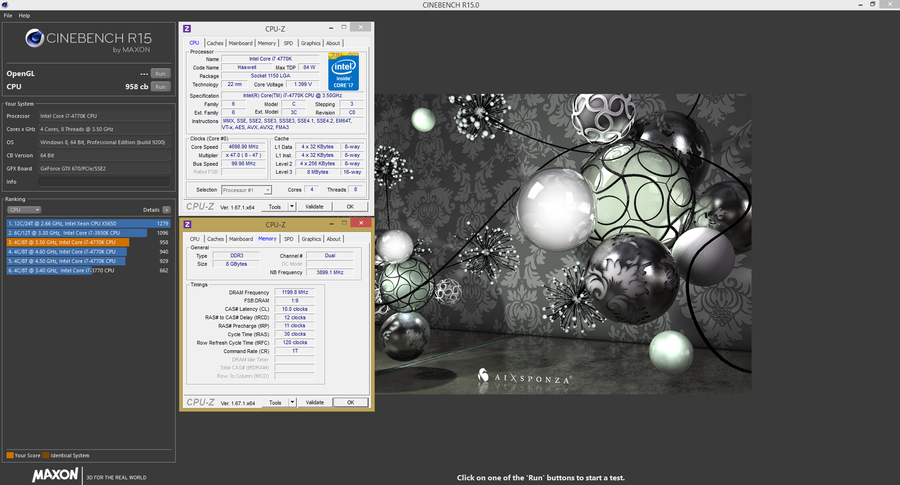Image resolution: width=900 pixels, height=485 pixels.
Task: Switch to Caches tab in upper CPU-Z window
Action: 215,43
